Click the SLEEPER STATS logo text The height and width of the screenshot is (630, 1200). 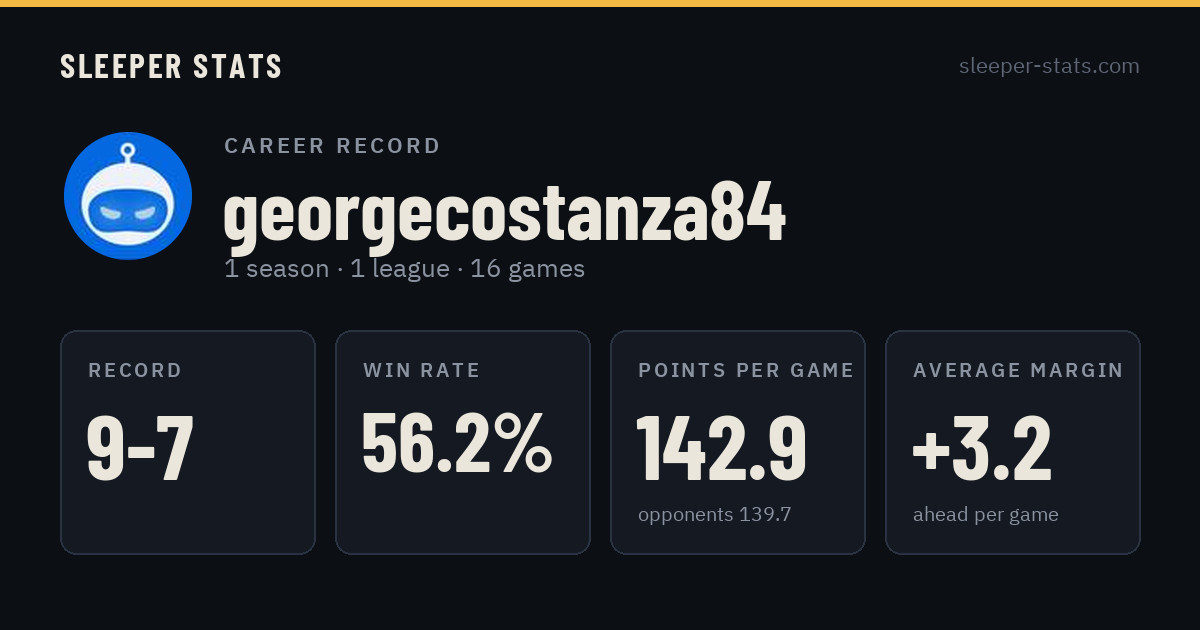[x=171, y=66]
